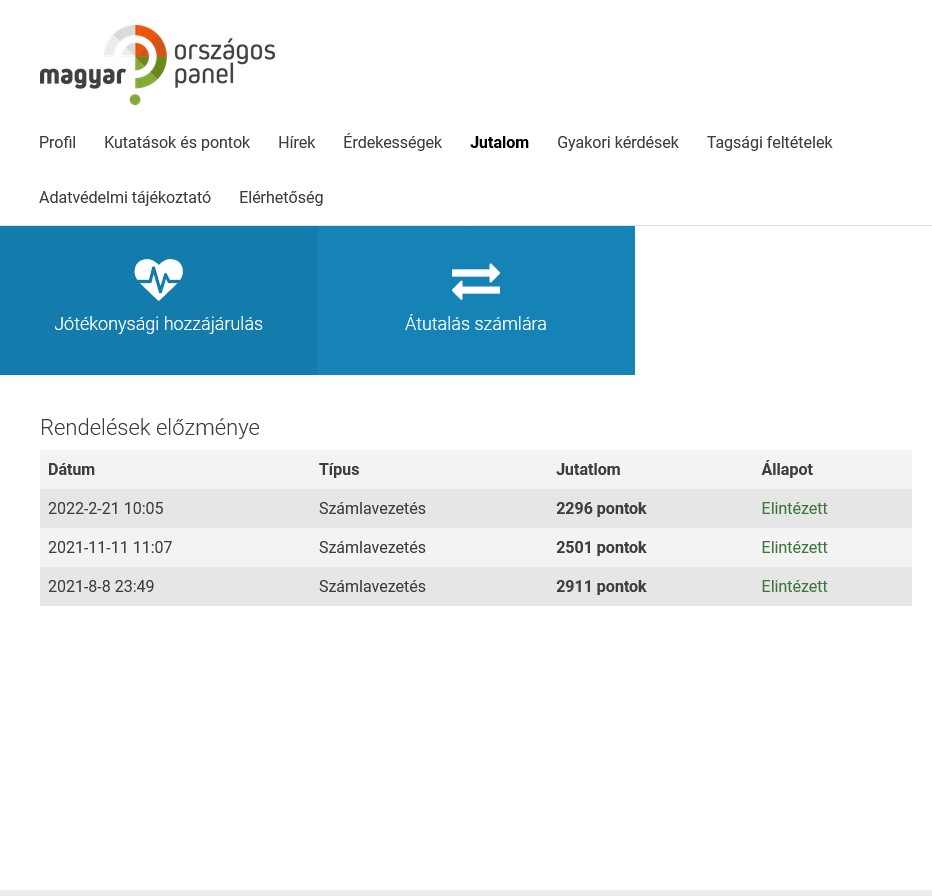
Task: View Tagsági feltételek
Action: 769,143
